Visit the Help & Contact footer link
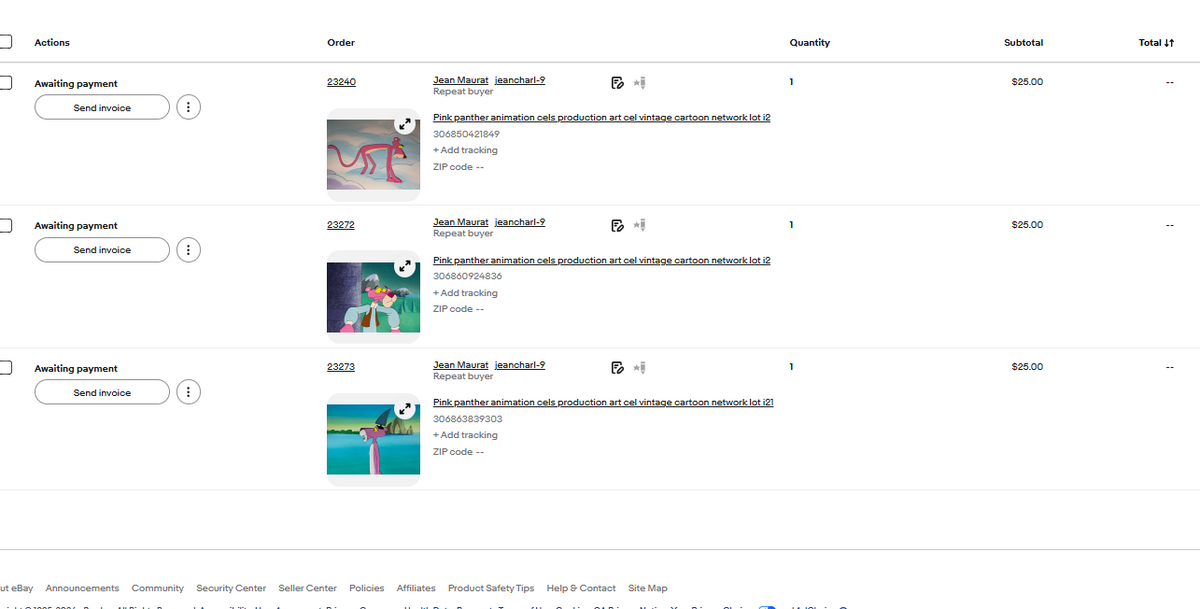This screenshot has width=1200, height=609. point(581,588)
